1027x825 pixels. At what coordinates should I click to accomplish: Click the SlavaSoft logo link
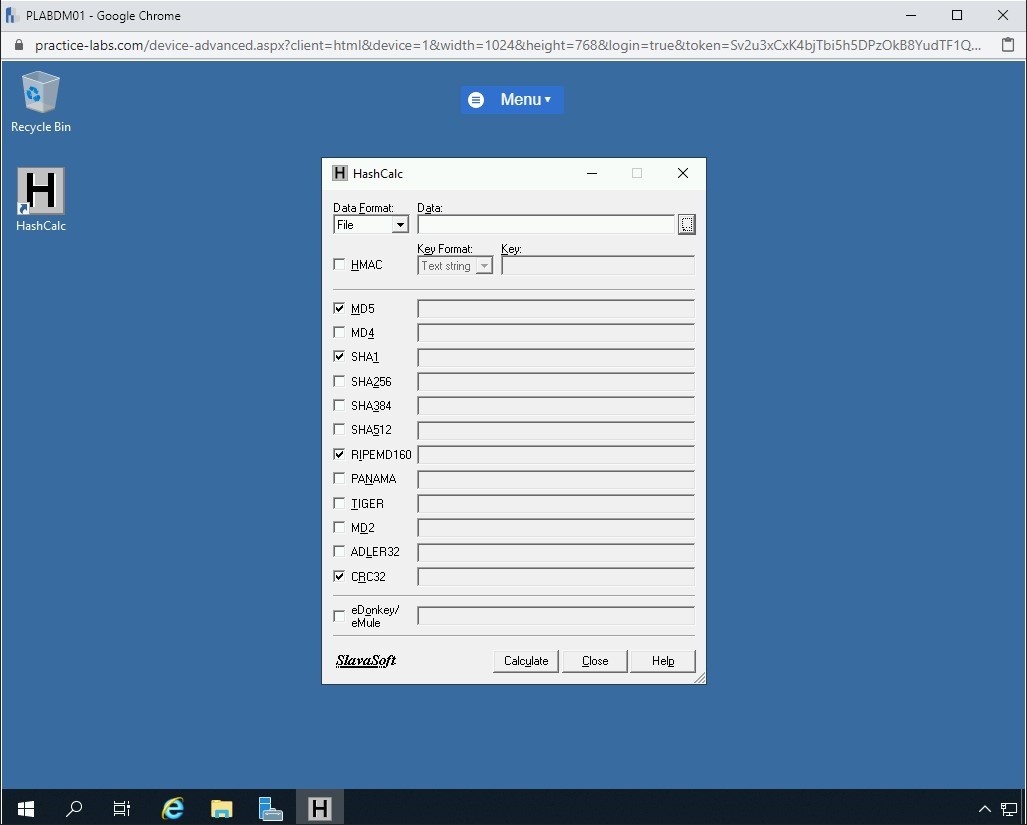pos(366,661)
